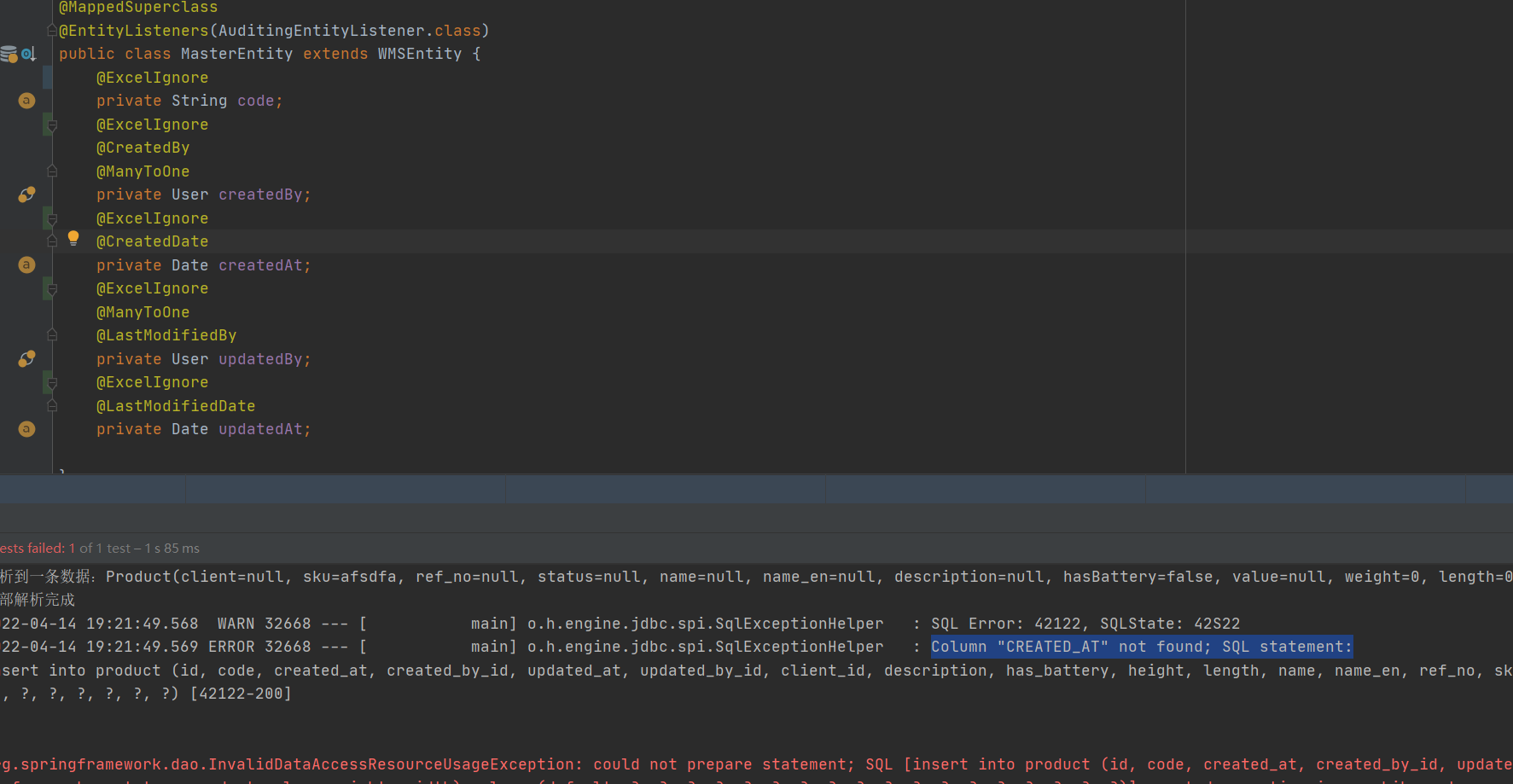This screenshot has width=1513, height=784.
Task: Click the blue change marker beside first @ExcelIgnore
Action: point(48,78)
